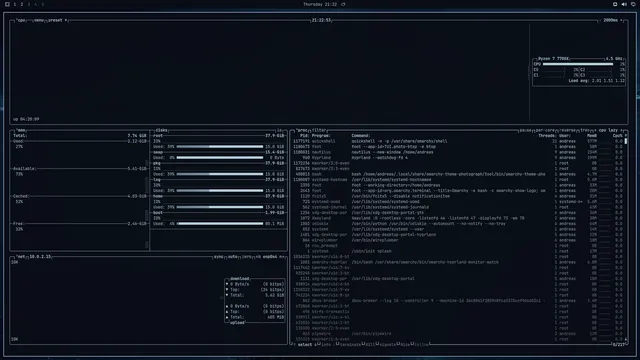Screen dimensions: 640x360
Task: Open the btop menu option
Action: [39, 20]
